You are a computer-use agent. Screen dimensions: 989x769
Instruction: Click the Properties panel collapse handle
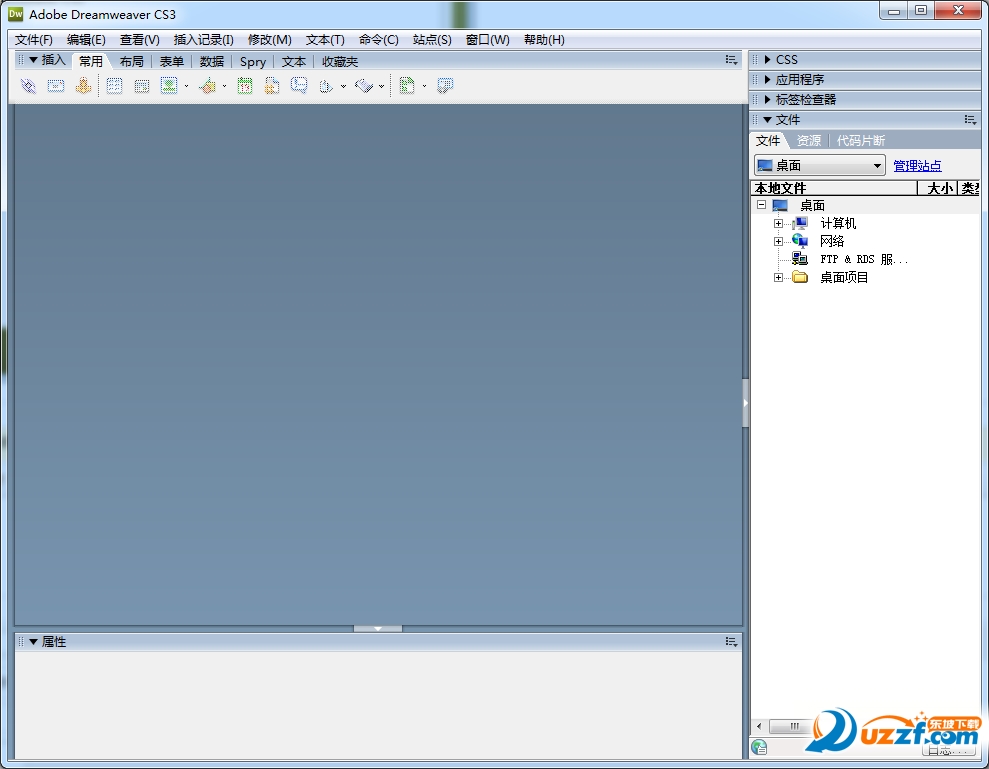pos(378,629)
